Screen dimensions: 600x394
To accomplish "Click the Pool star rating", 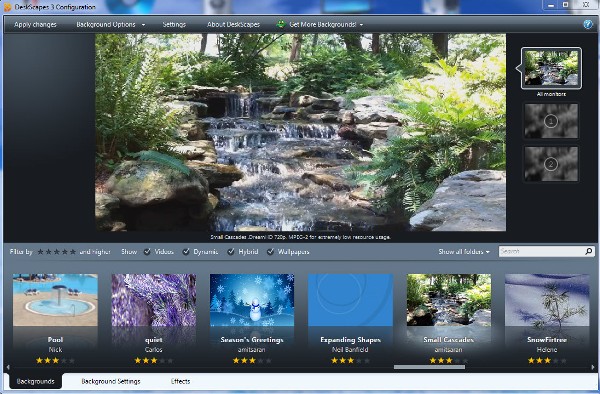I will 55,360.
